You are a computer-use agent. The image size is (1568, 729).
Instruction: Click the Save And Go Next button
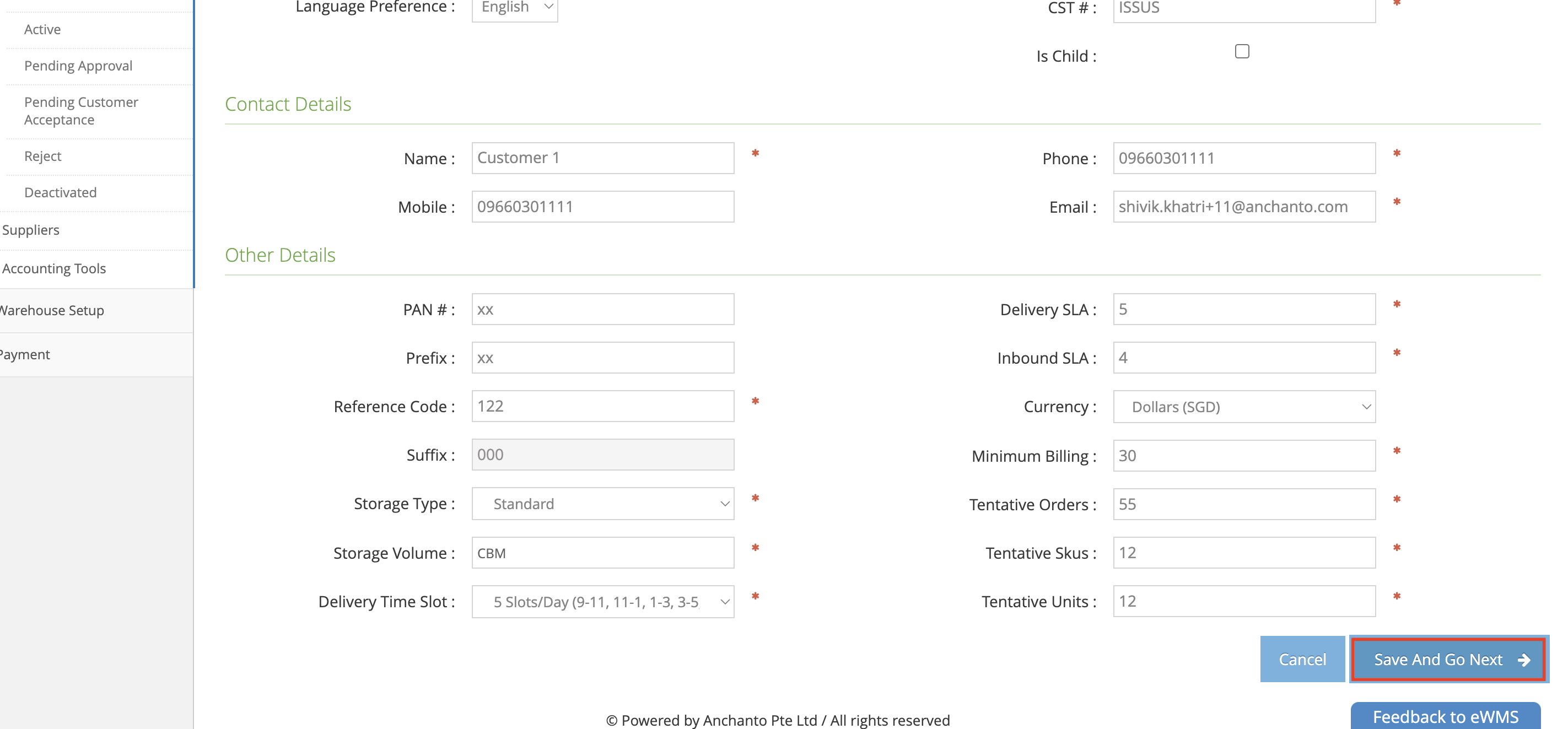click(x=1449, y=659)
